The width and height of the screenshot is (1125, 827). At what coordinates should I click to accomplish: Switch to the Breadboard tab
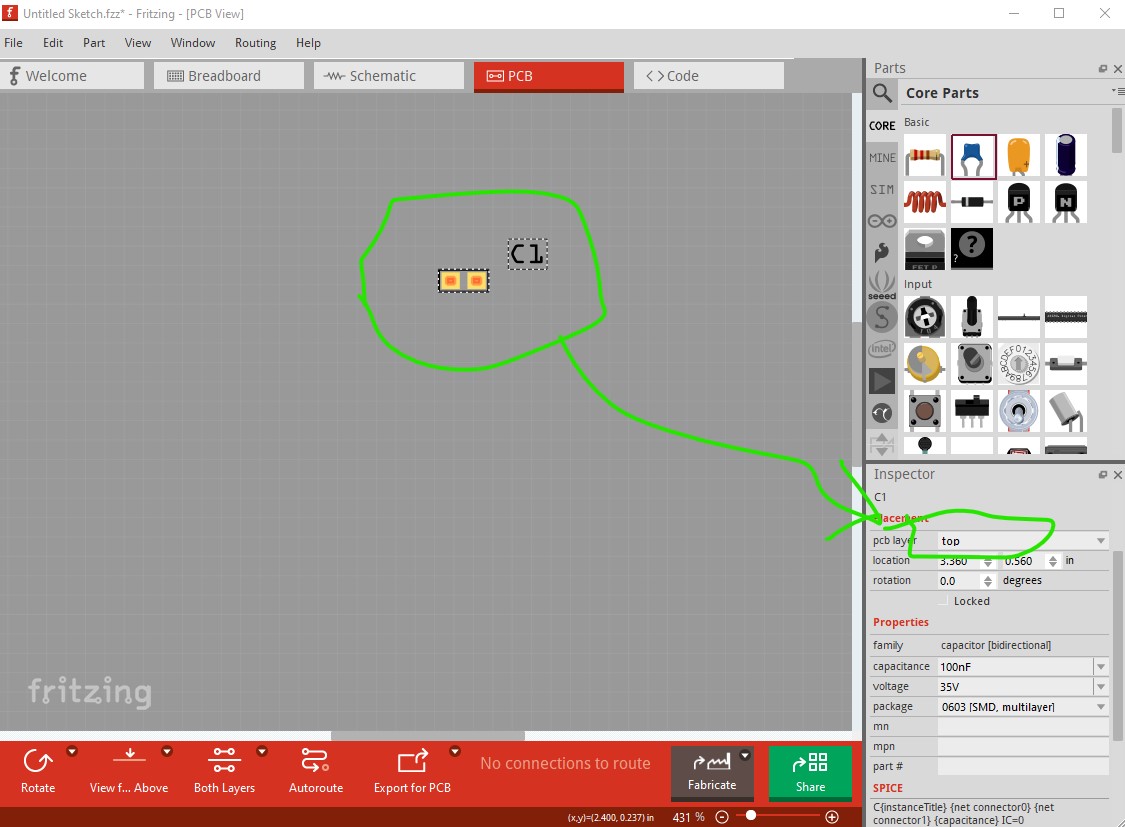[x=229, y=76]
